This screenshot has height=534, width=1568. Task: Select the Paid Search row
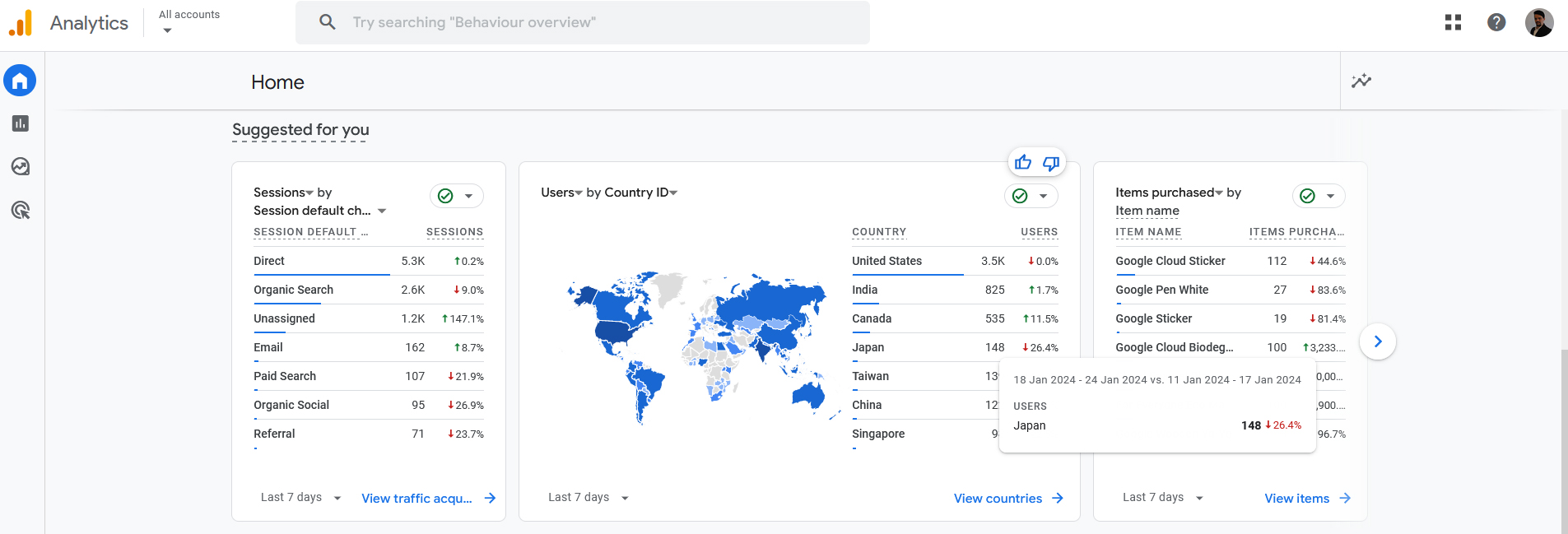[369, 376]
